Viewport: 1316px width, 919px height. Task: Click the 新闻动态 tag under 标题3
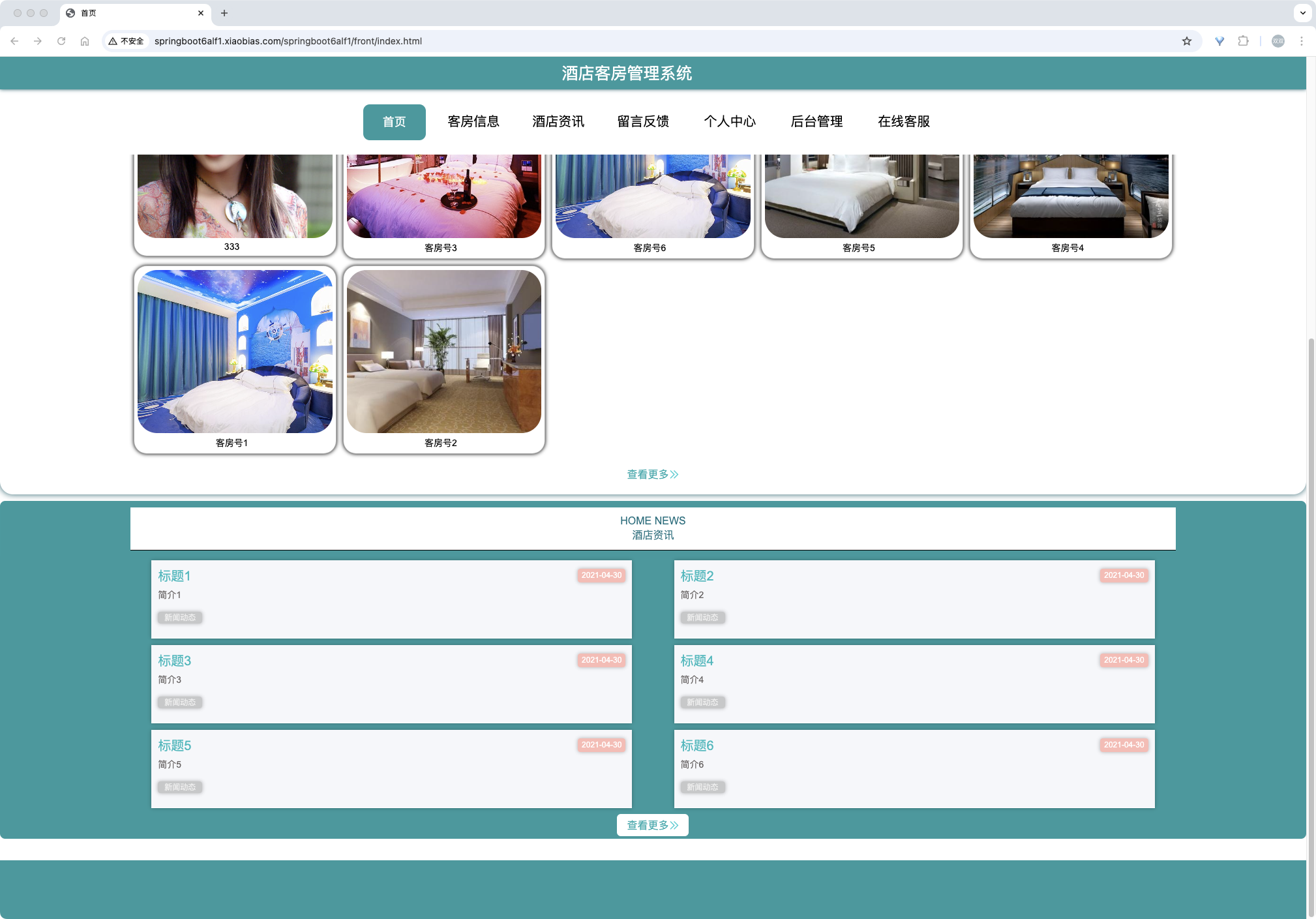[x=180, y=702]
